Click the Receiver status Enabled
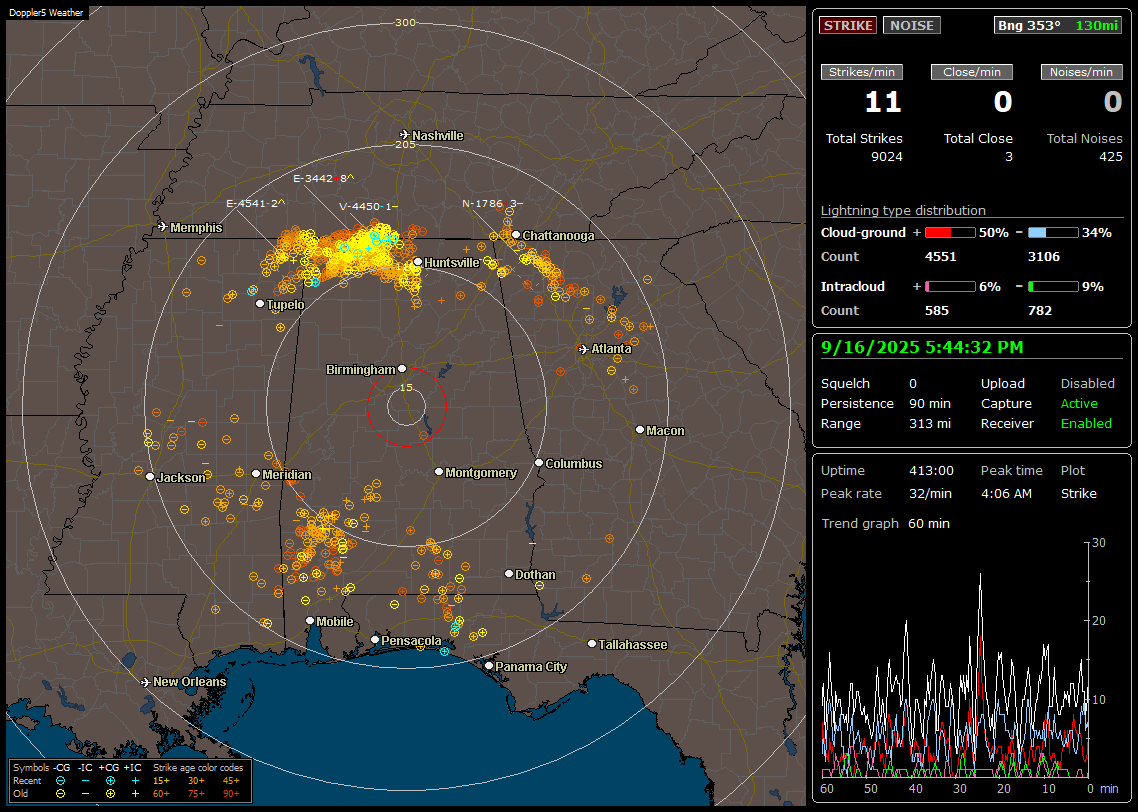1138x812 pixels. 1086,424
